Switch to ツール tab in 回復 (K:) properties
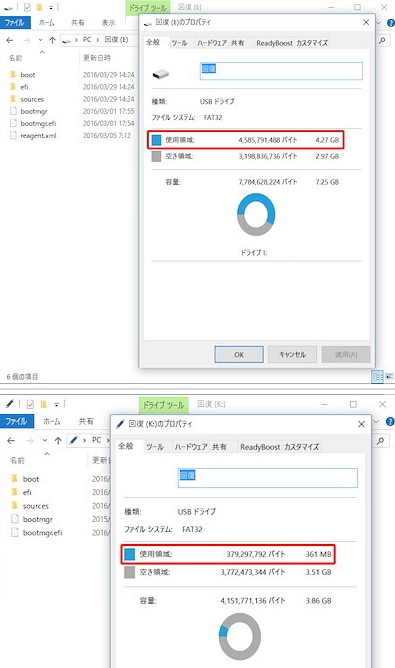The width and height of the screenshot is (395, 668). 155,447
